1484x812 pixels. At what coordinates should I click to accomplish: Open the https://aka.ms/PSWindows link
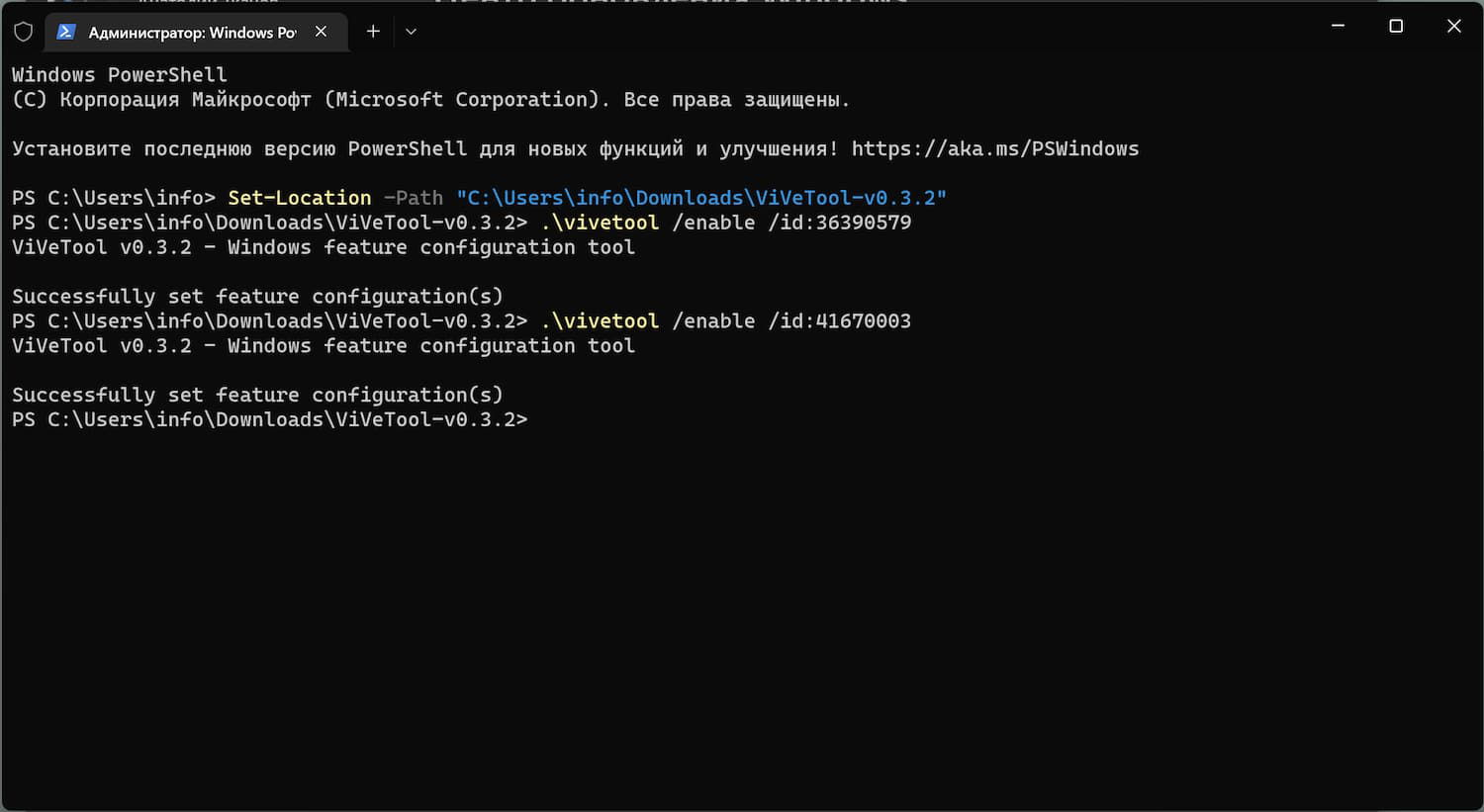(994, 149)
